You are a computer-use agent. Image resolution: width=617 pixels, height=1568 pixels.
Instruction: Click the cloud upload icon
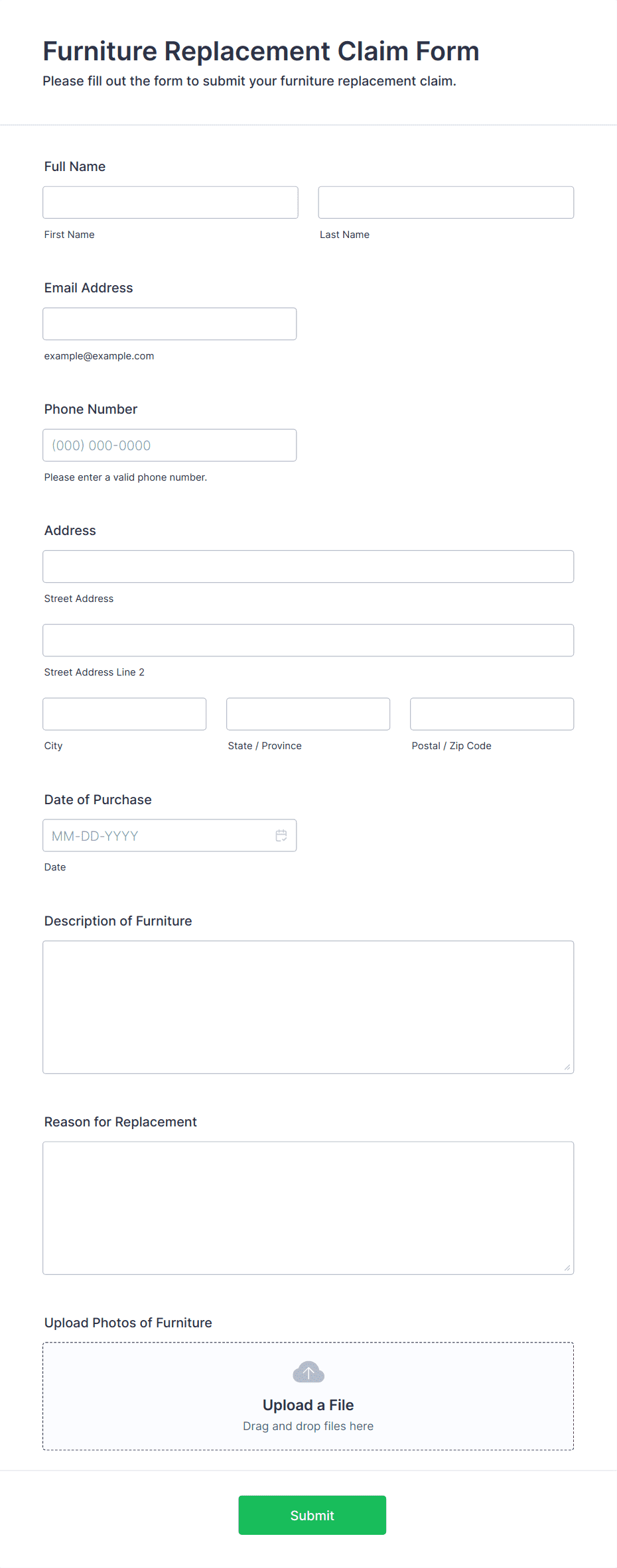308,1372
